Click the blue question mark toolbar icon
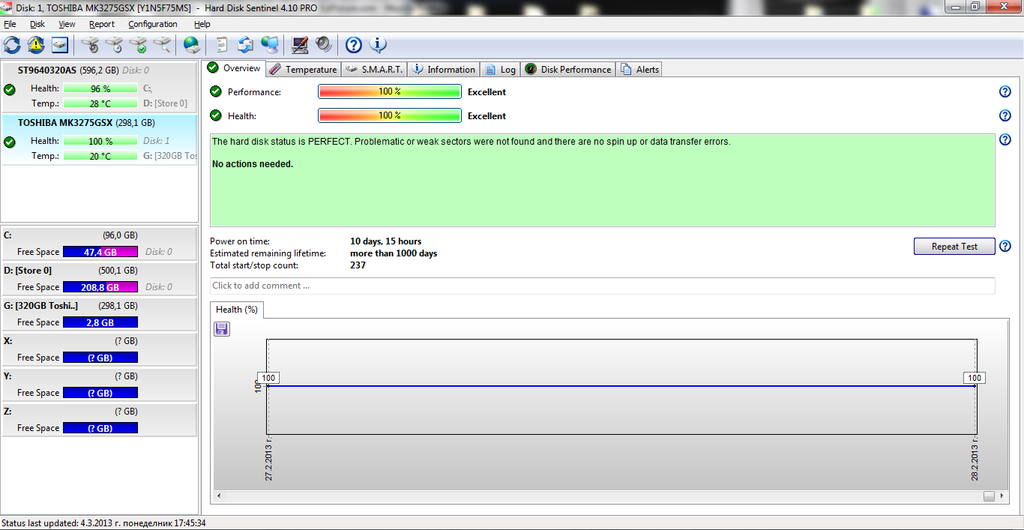 353,45
